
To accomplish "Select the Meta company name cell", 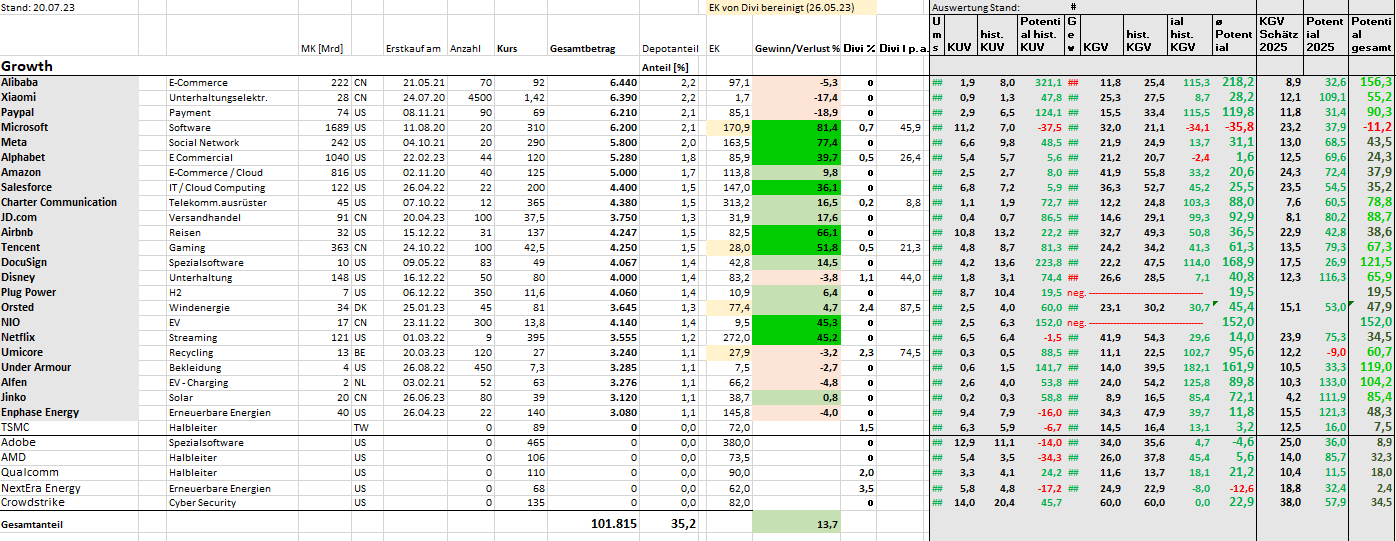I will [x=69, y=142].
